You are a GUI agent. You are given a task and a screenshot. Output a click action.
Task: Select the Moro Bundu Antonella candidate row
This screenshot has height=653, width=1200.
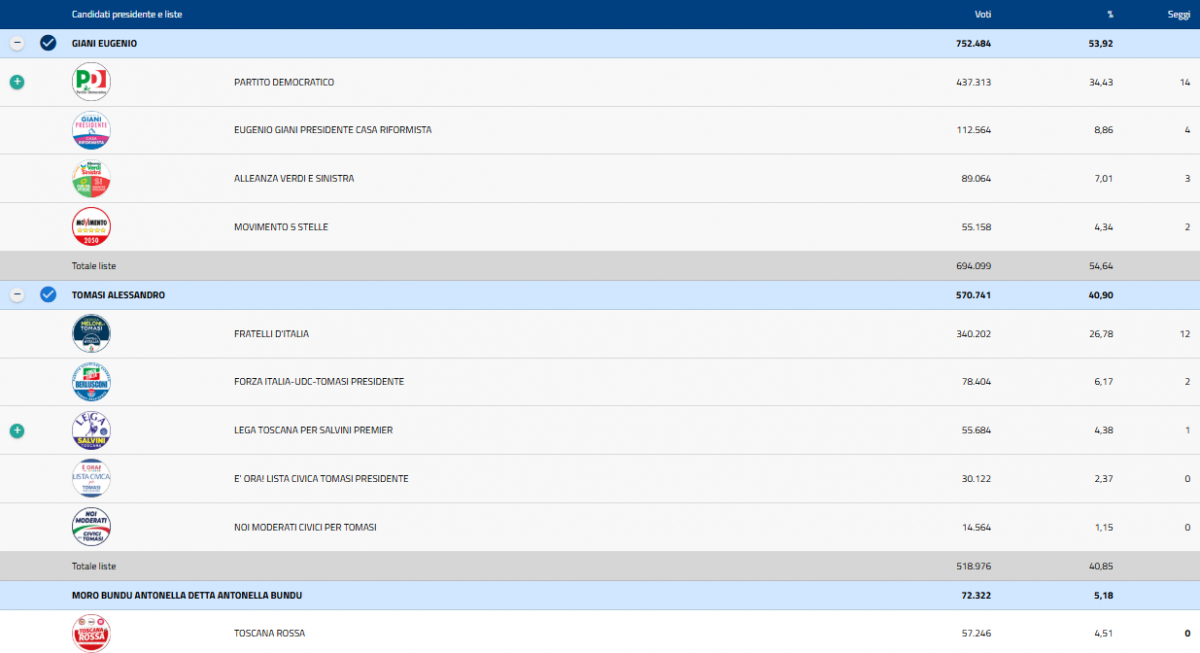tap(187, 596)
